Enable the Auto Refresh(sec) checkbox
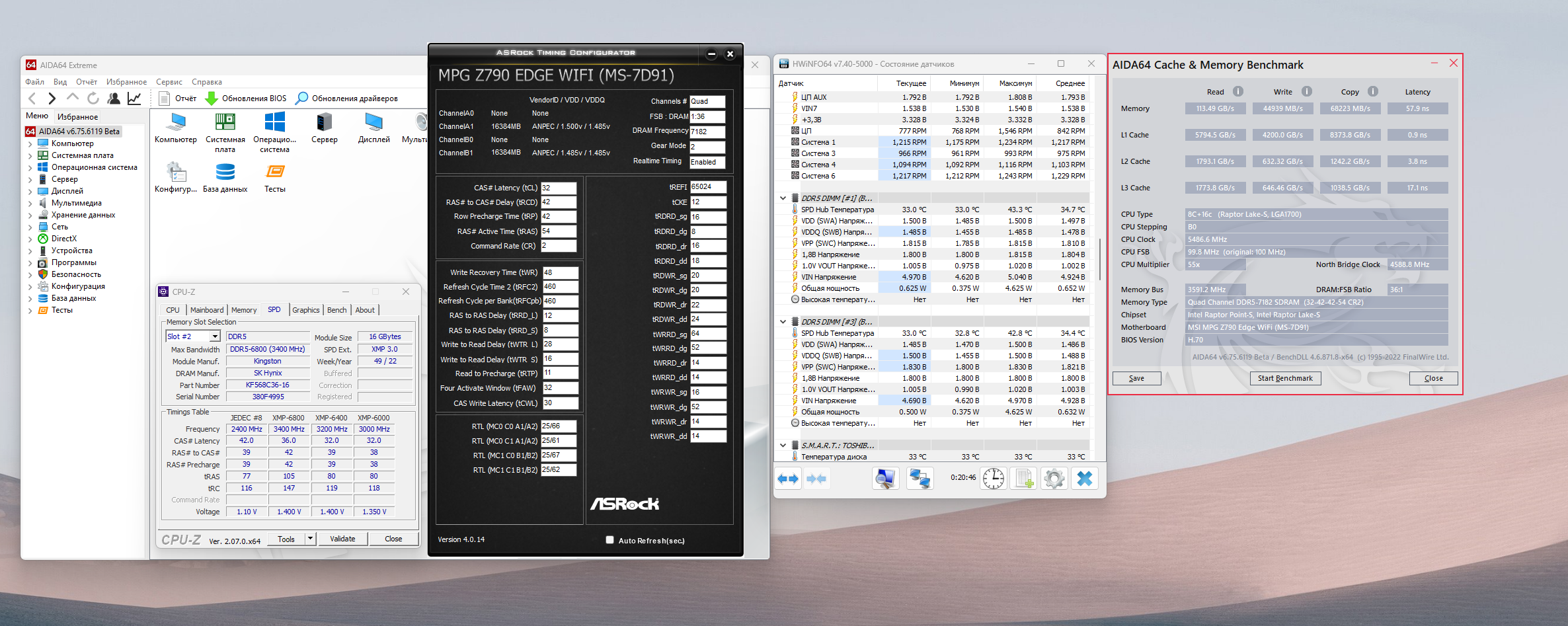 click(x=609, y=540)
